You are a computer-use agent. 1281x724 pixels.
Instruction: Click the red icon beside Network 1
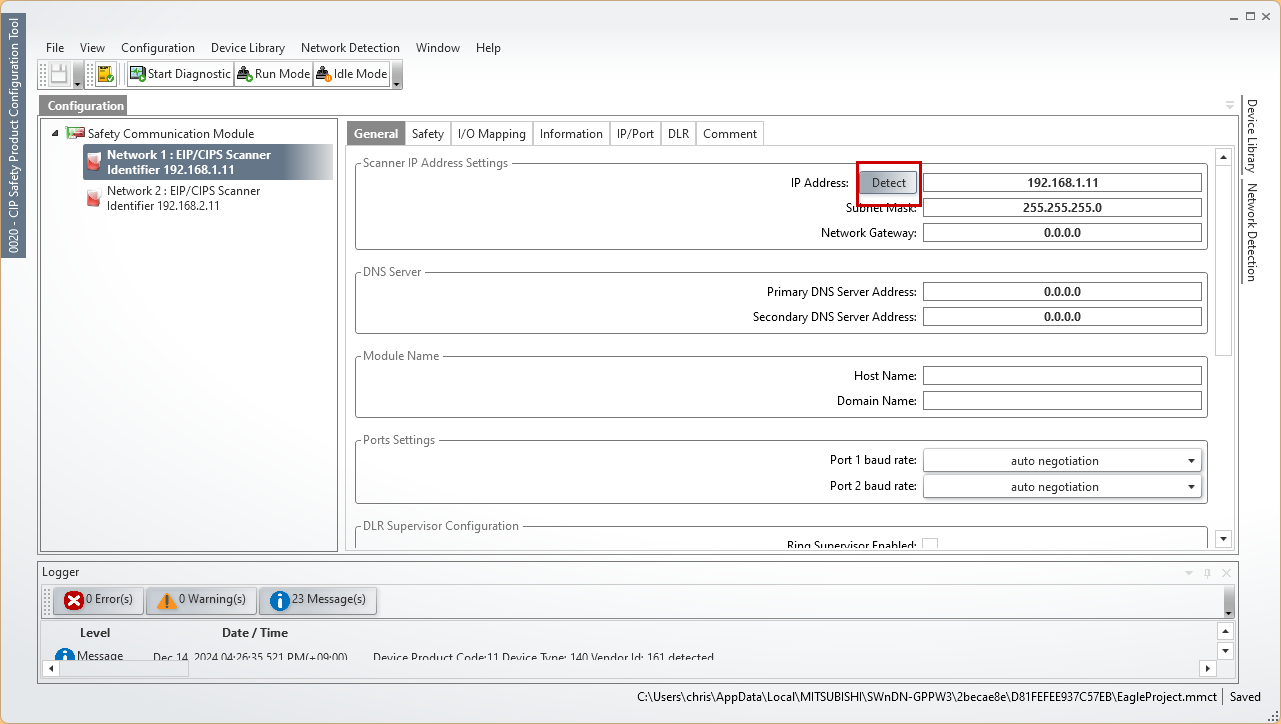pos(93,162)
